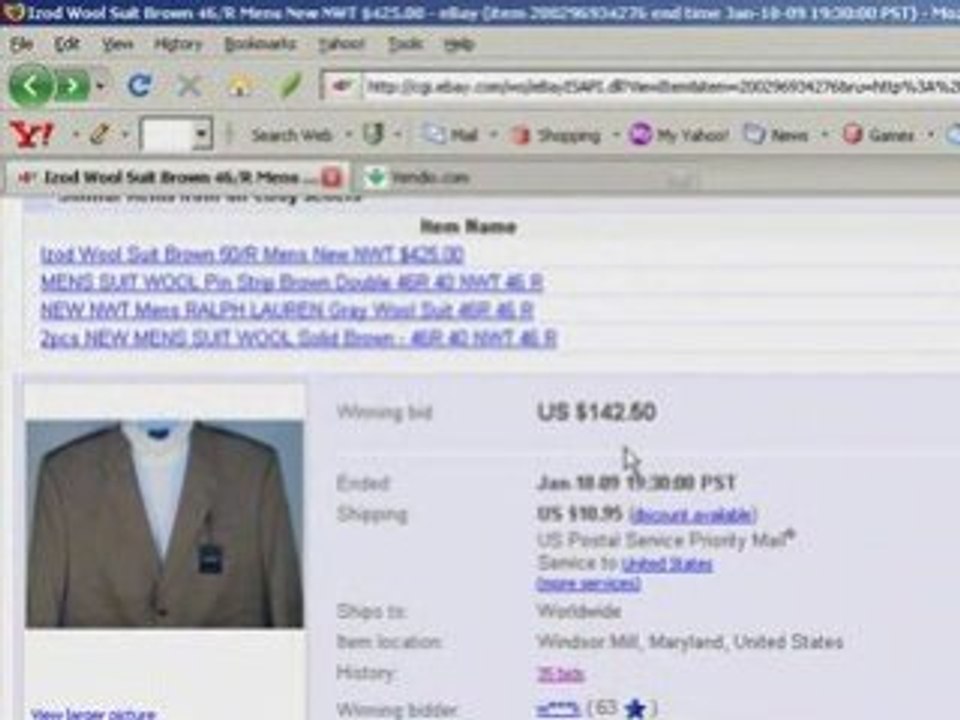
Task: Open the History menu
Action: (x=178, y=44)
